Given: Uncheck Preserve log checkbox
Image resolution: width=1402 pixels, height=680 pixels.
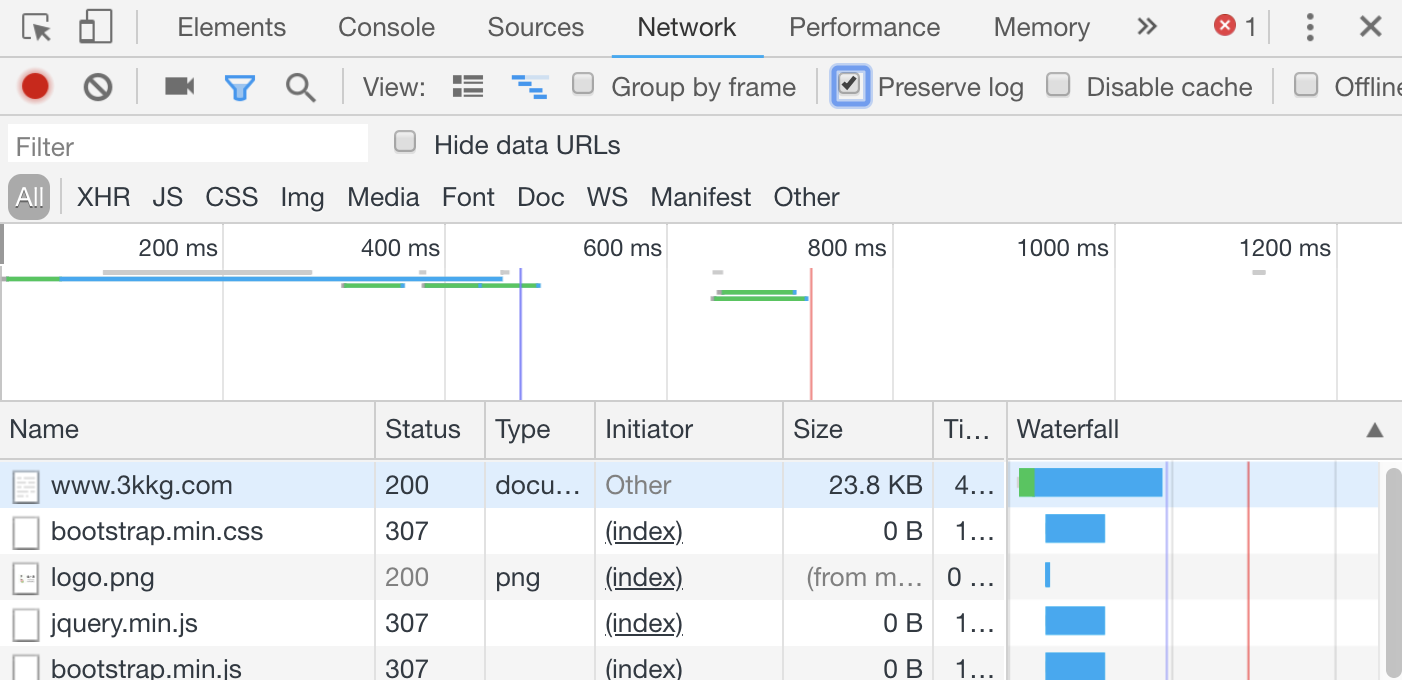Looking at the screenshot, I should point(850,85).
